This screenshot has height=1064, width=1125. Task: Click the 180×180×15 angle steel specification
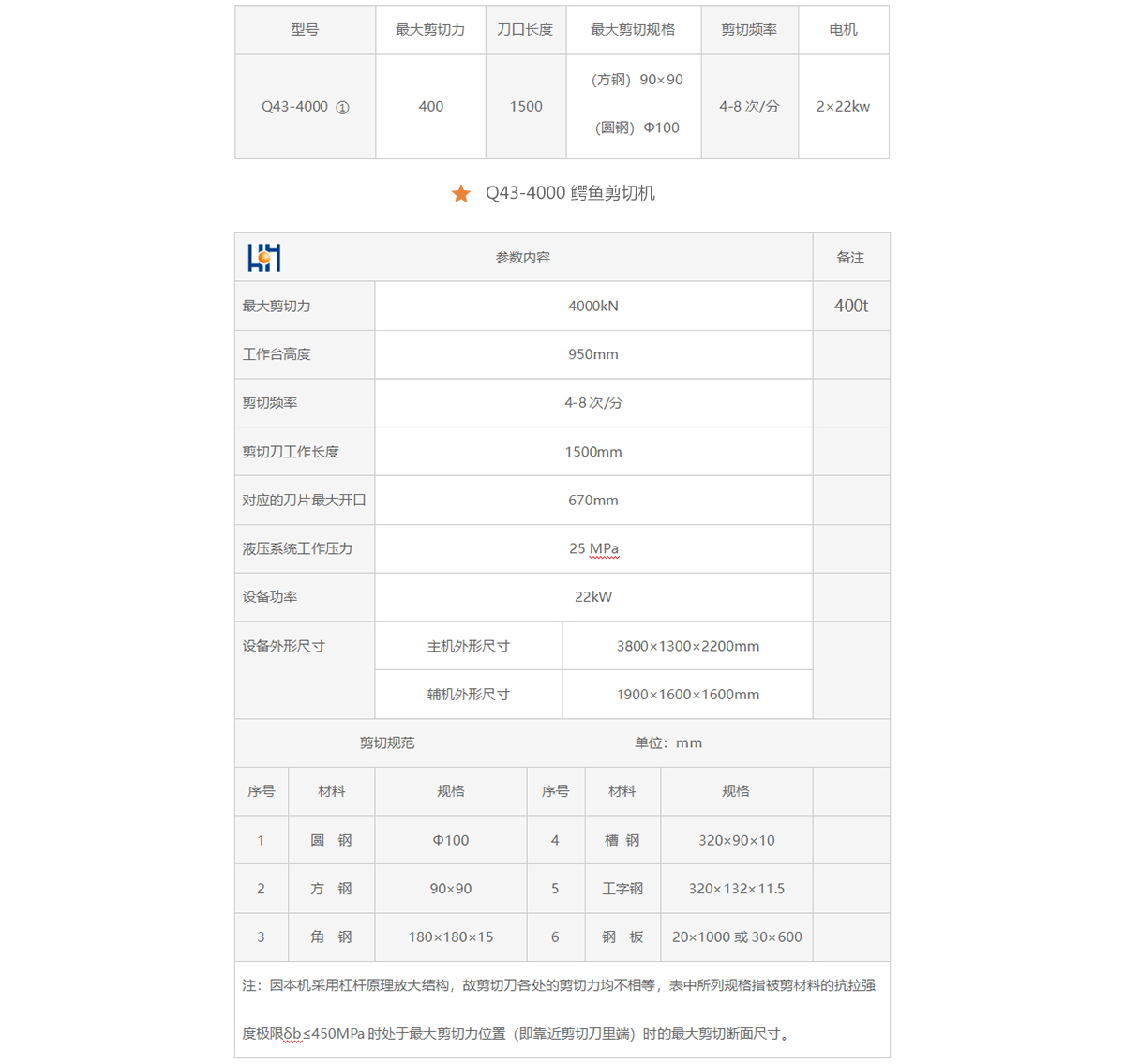[x=450, y=937]
